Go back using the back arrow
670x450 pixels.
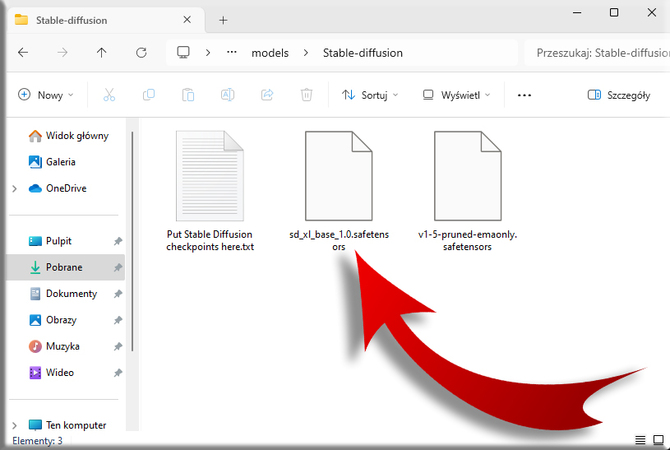click(x=23, y=53)
